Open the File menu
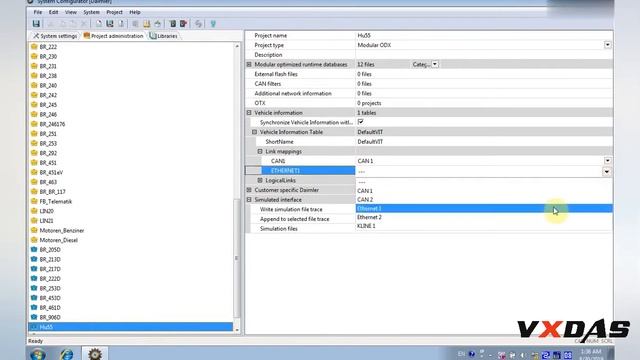Viewport: 640px width, 360px height. [38, 12]
